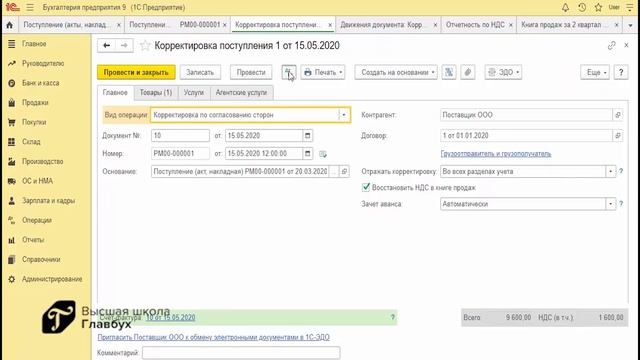640x360 pixels.
Task: Open favorites star icon in title bar
Action: click(x=598, y=7)
